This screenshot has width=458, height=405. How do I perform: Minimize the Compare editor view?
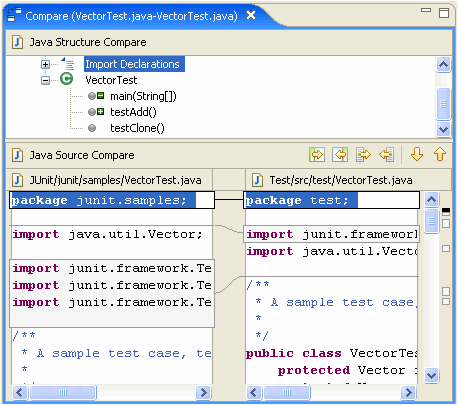pos(426,10)
